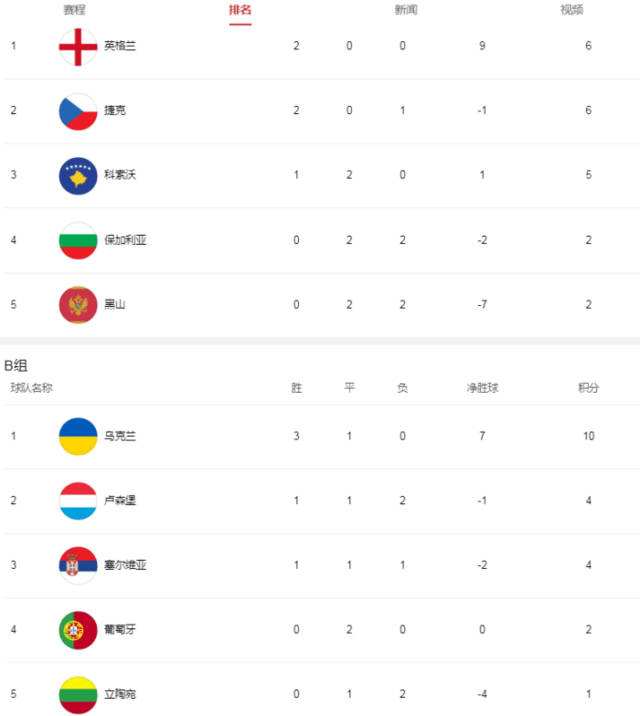
Task: Click the 净胜球 goal difference header
Action: click(x=482, y=388)
